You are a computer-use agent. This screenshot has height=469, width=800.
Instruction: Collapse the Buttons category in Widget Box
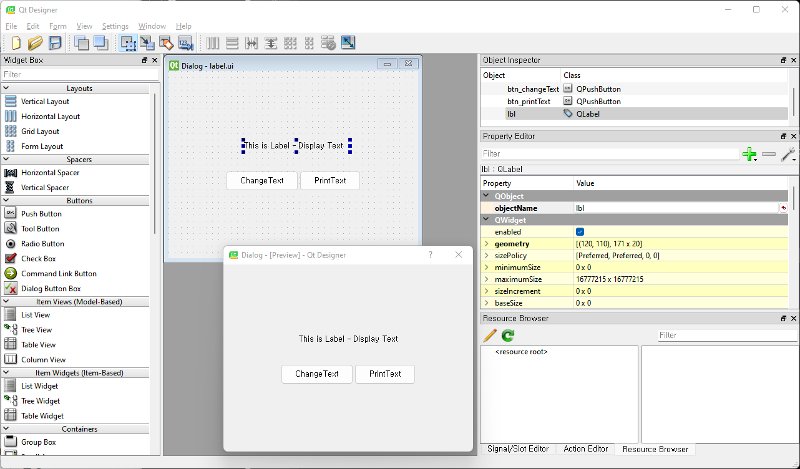6,201
